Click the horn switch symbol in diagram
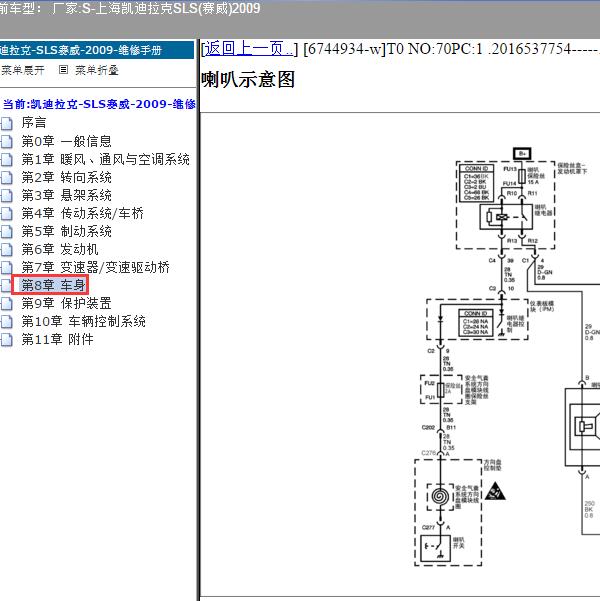 point(435,548)
